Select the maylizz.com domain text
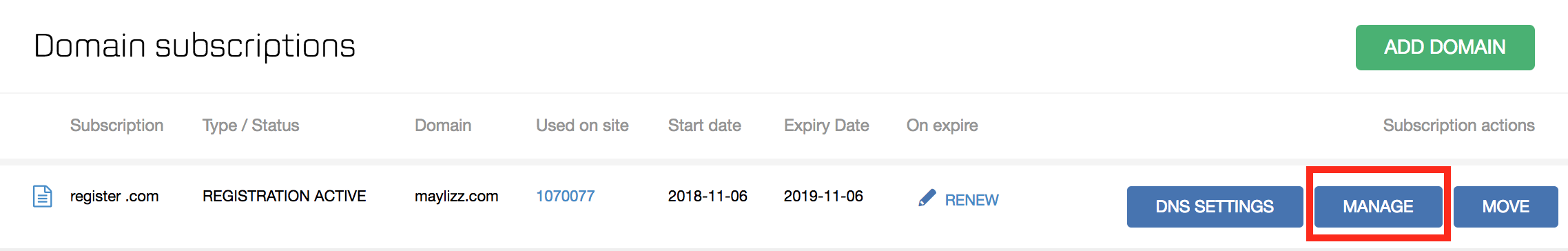Screen dimensions: 1568x251 tap(456, 197)
